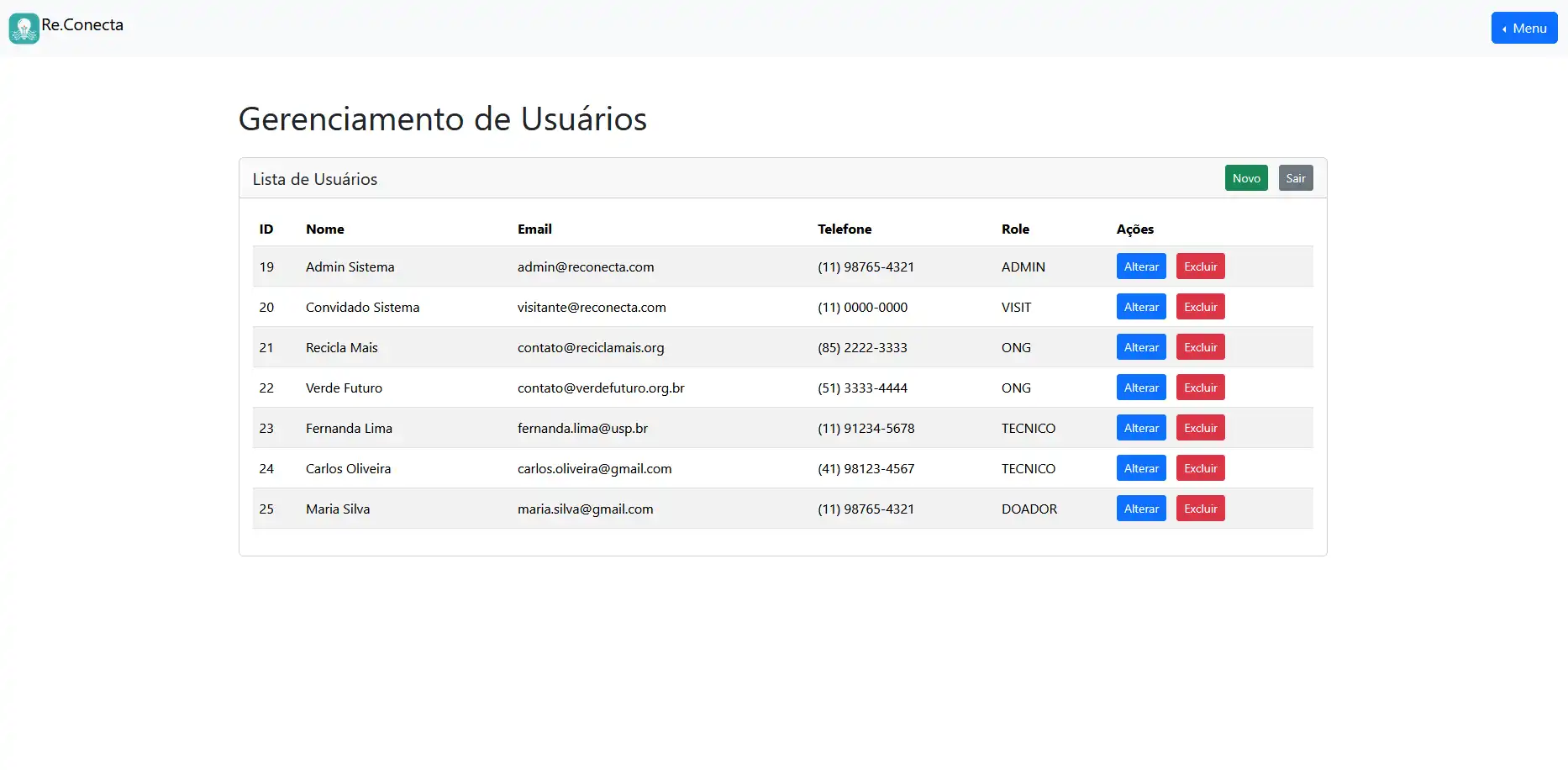Click Alterar for Carlos Oliveira
The image size is (1568, 770).
(1140, 468)
